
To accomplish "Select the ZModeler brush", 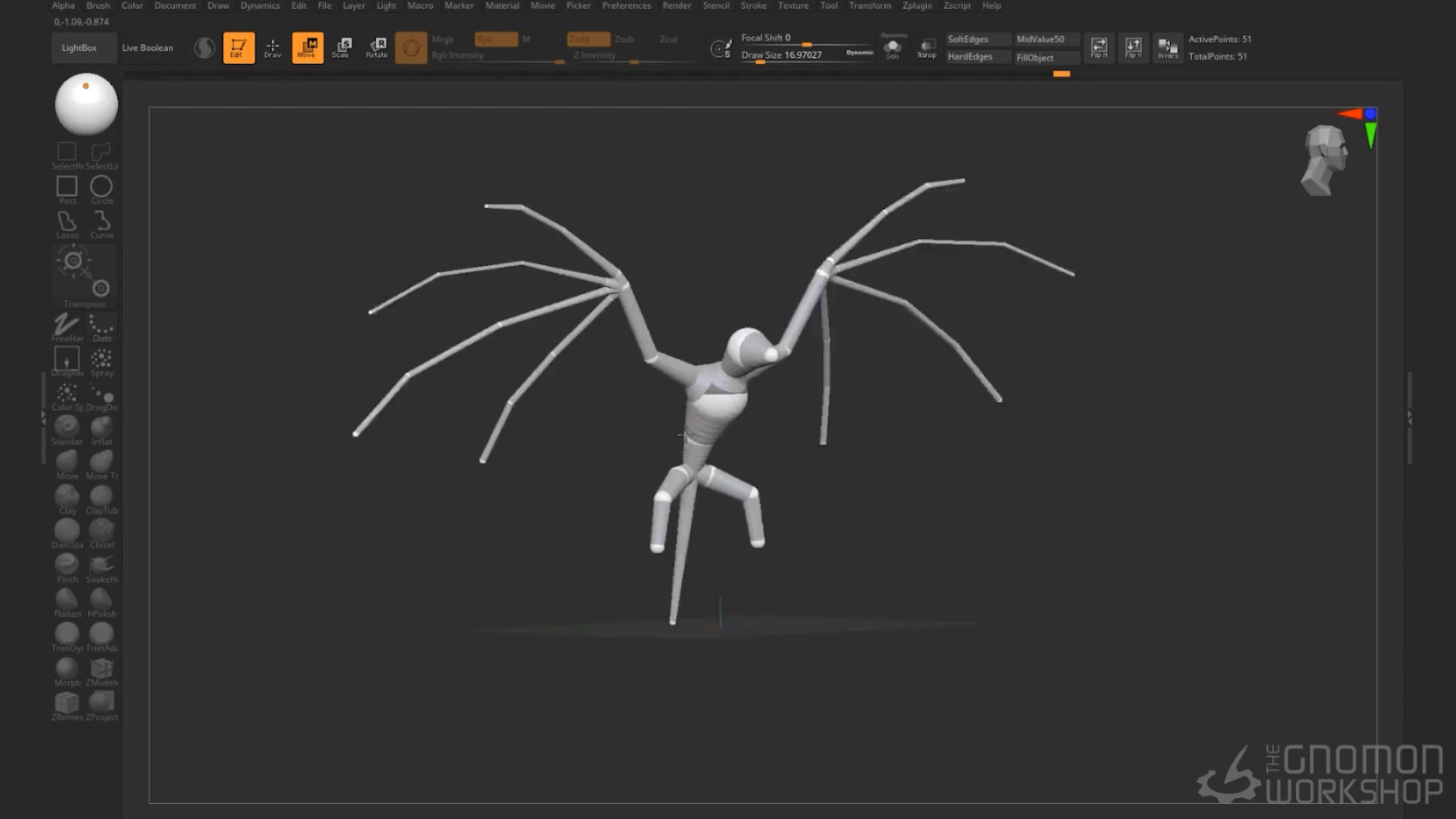I will click(101, 670).
